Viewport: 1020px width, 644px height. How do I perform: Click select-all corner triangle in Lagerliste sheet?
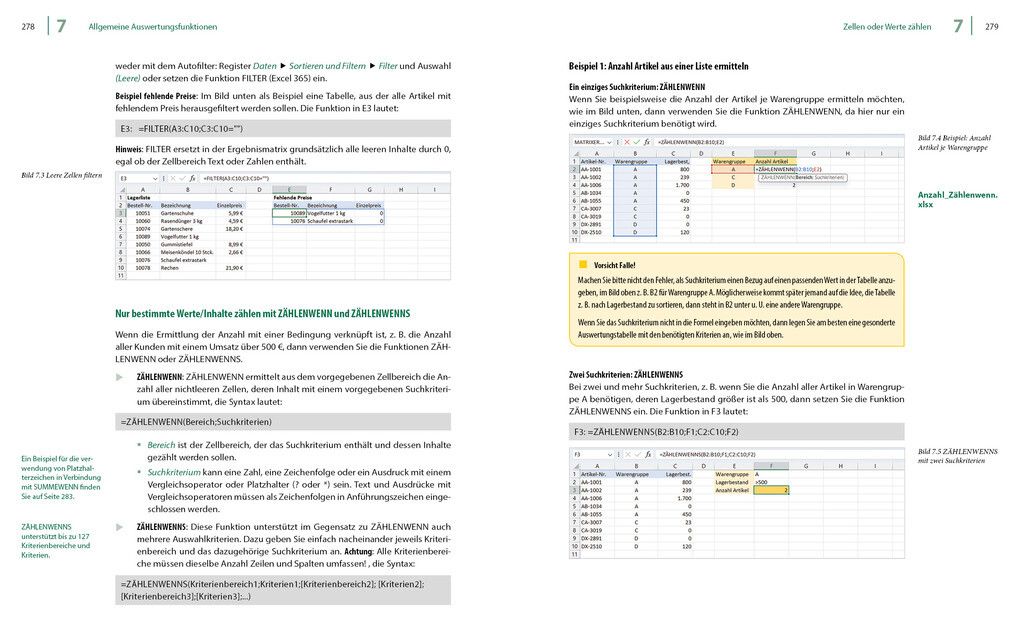coord(120,190)
